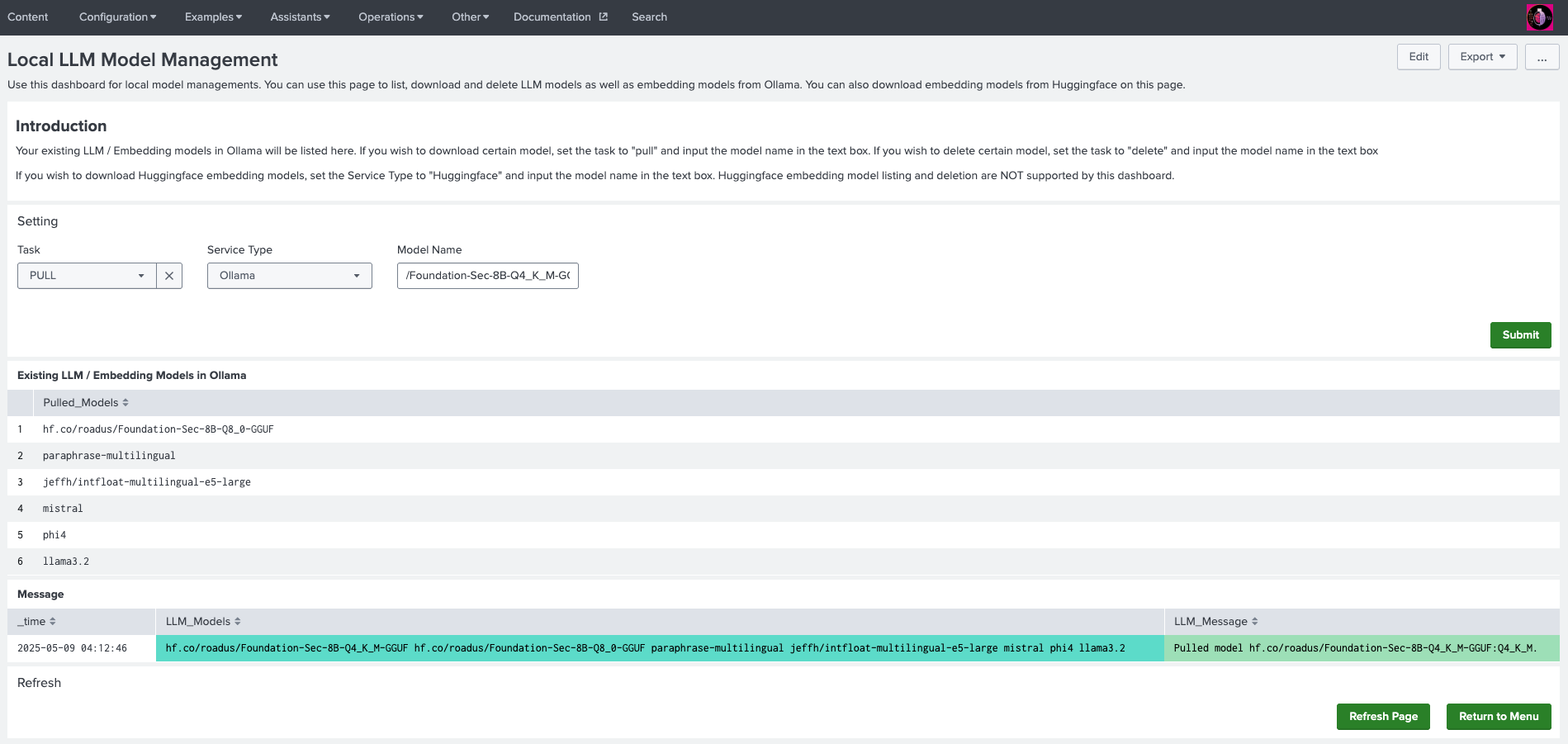Open the Assistants menu
Image resolution: width=1568 pixels, height=744 pixels.
300,17
